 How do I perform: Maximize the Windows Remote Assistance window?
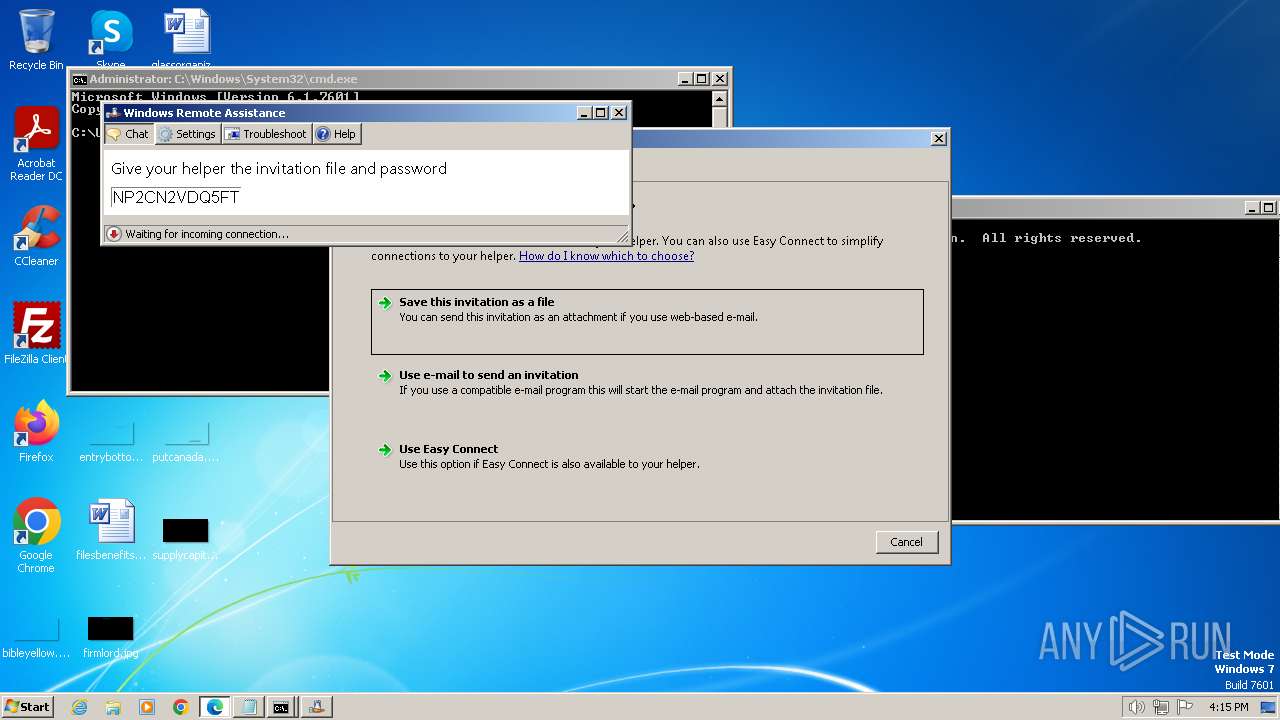(x=601, y=113)
